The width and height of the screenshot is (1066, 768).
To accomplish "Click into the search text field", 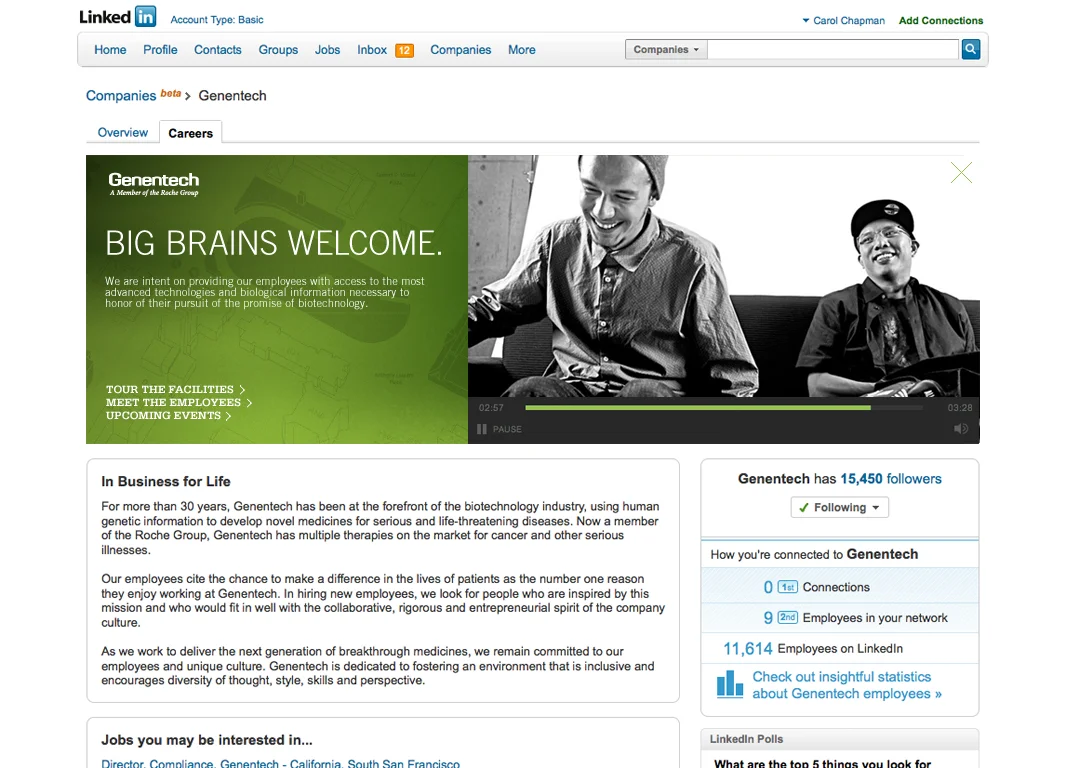I will [833, 50].
